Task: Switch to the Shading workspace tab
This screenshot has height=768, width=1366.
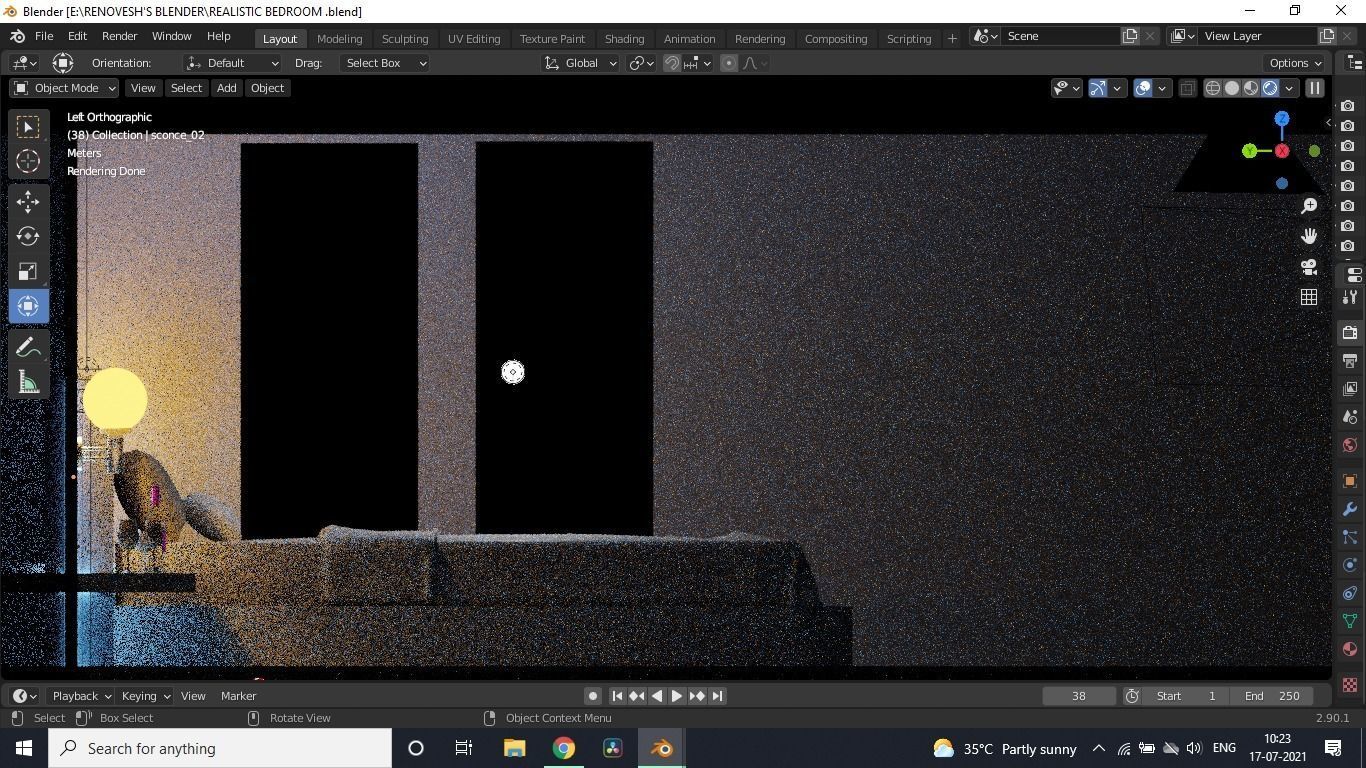Action: pos(624,38)
